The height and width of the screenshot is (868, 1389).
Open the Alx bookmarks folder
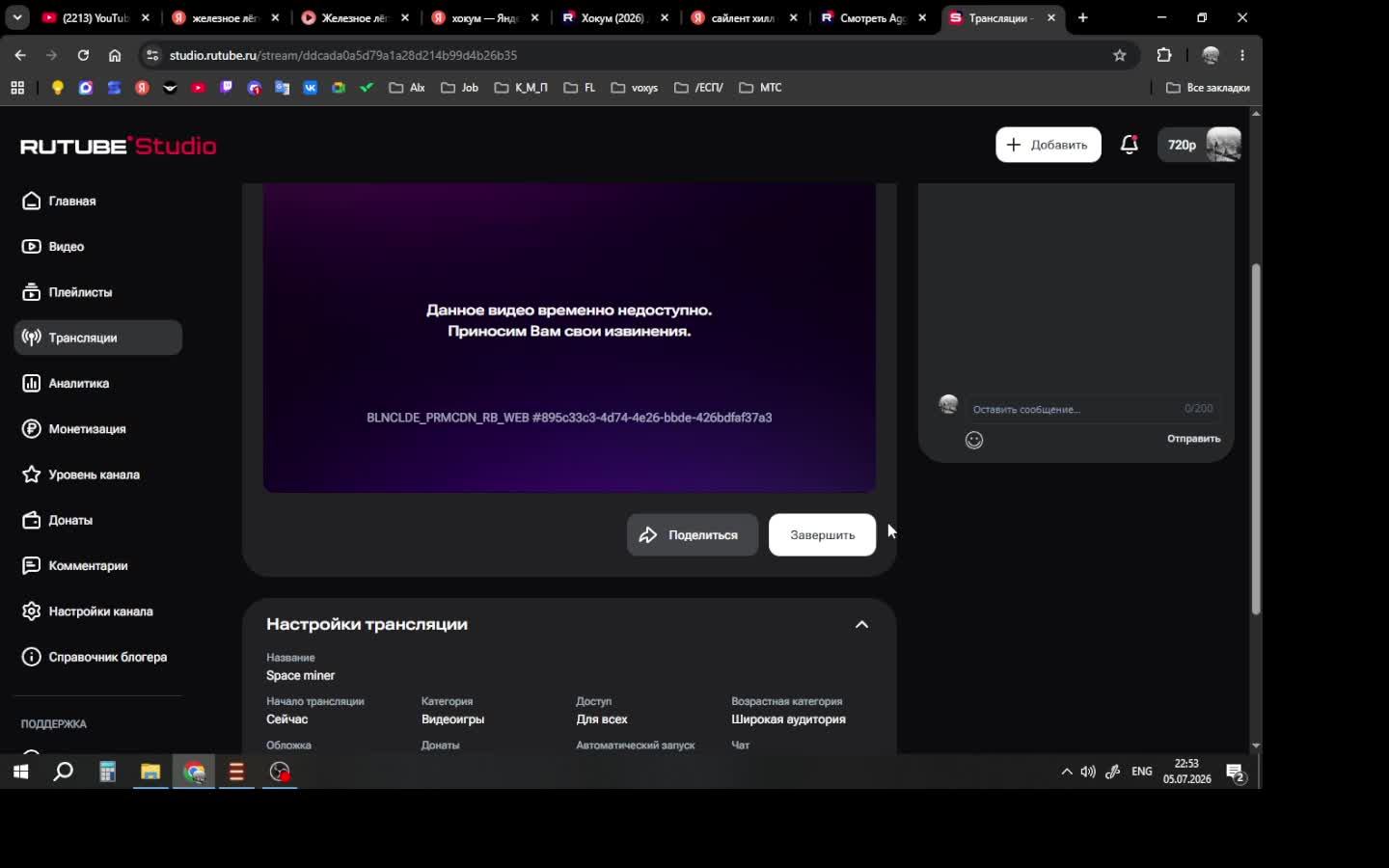pyautogui.click(x=407, y=88)
